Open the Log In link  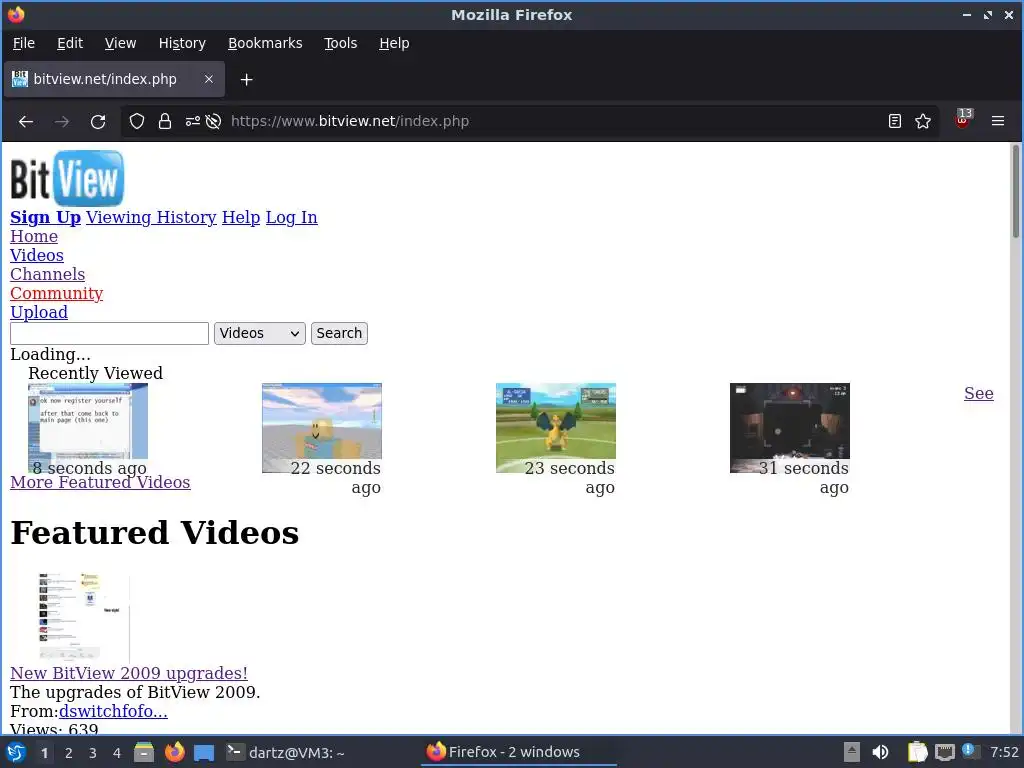pyautogui.click(x=291, y=217)
